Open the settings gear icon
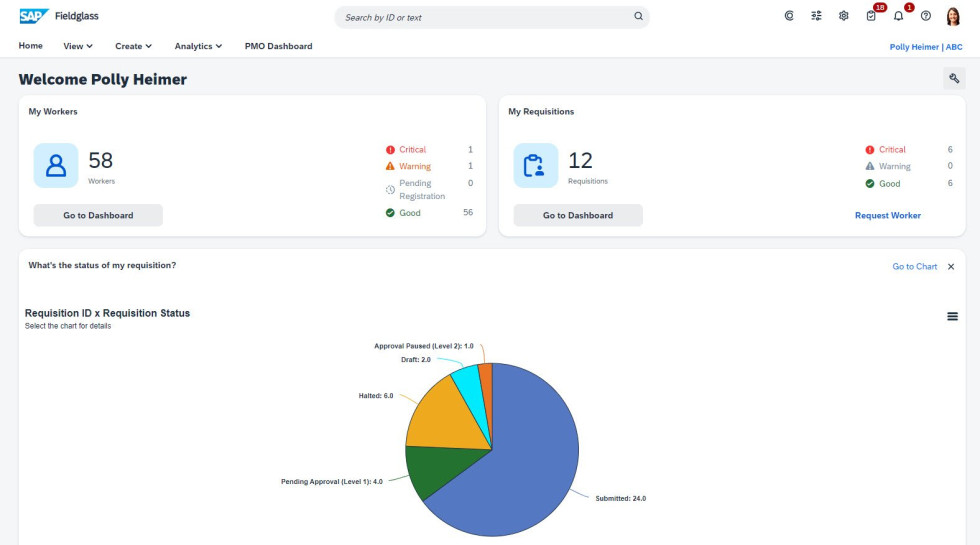This screenshot has width=980, height=545. pyautogui.click(x=843, y=16)
